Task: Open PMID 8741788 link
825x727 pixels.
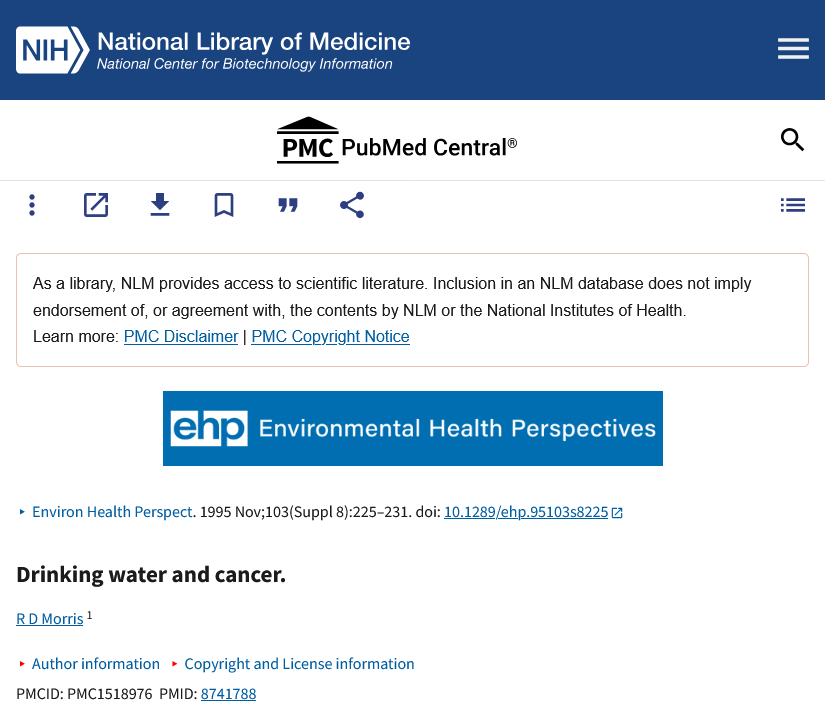Action: point(228,694)
